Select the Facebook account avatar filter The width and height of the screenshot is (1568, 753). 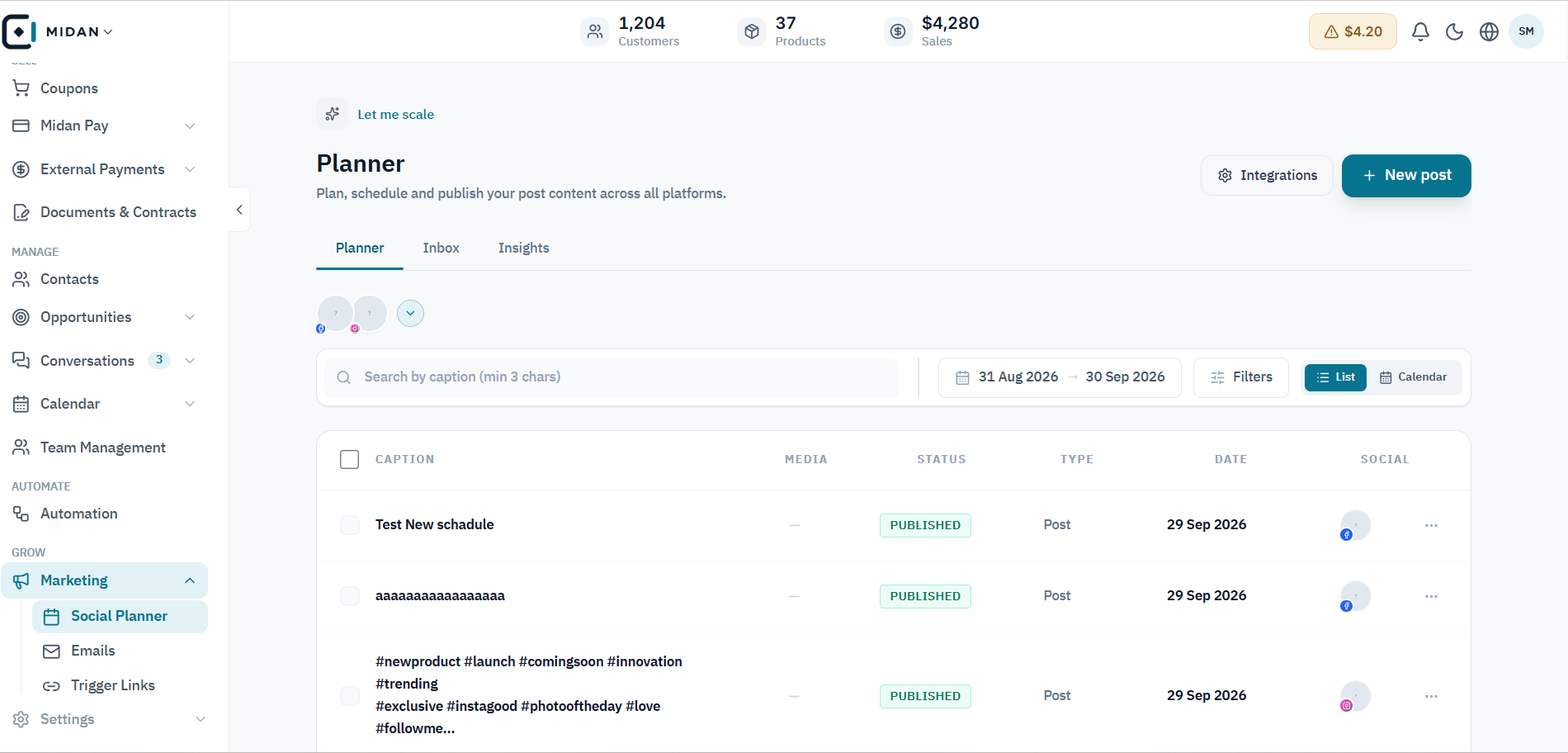pos(335,314)
